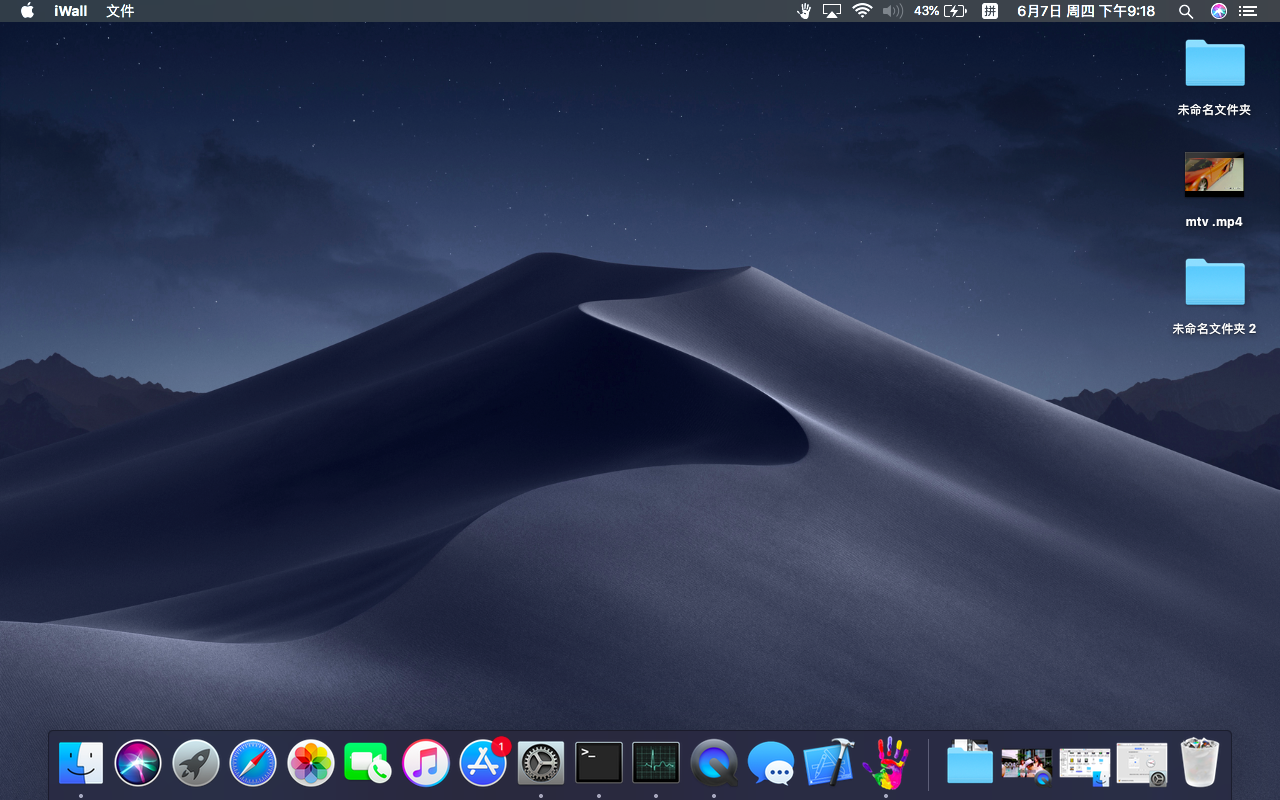1280x800 pixels.
Task: Launch Xcode from the Dock
Action: coord(828,762)
